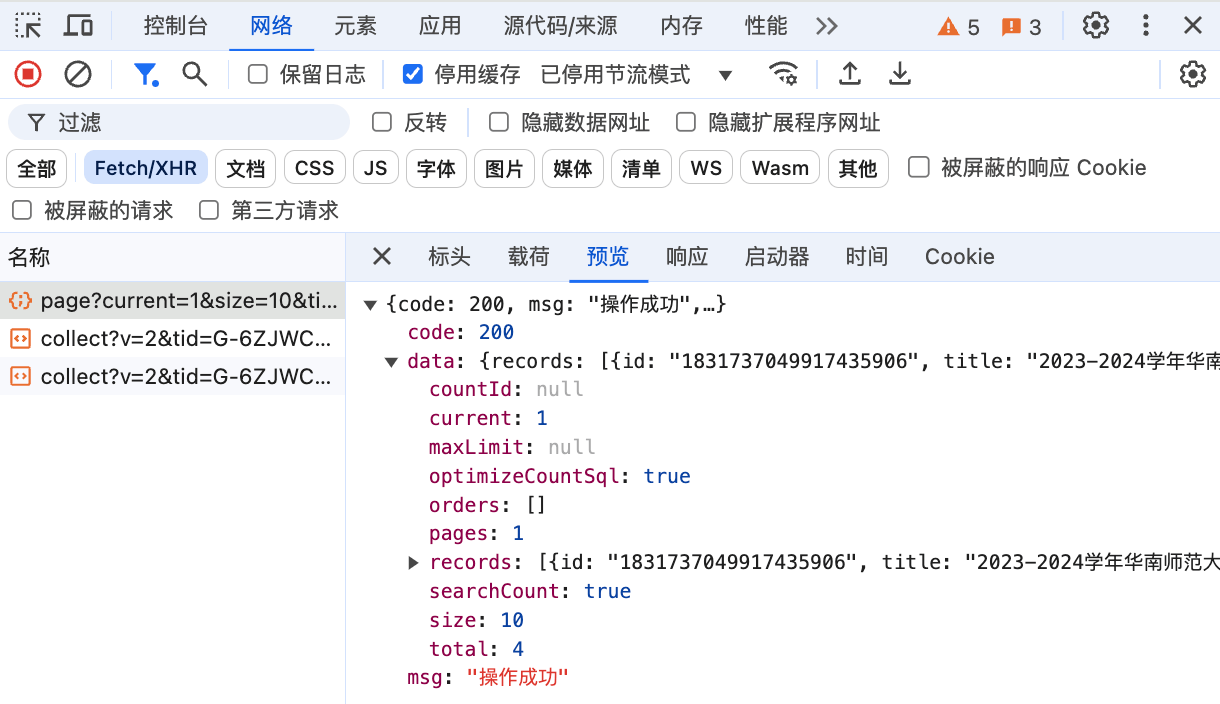Open the 时间 details tab
This screenshot has width=1220, height=704.
coord(867,257)
